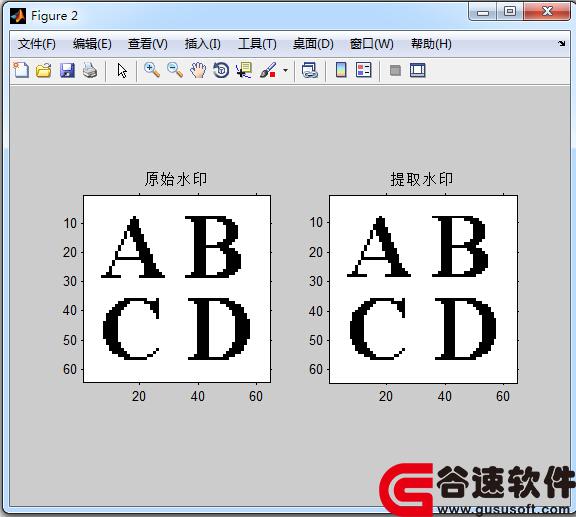Toggle the Edit Plot arrow tool
Image resolution: width=576 pixels, height=517 pixels.
[x=122, y=70]
